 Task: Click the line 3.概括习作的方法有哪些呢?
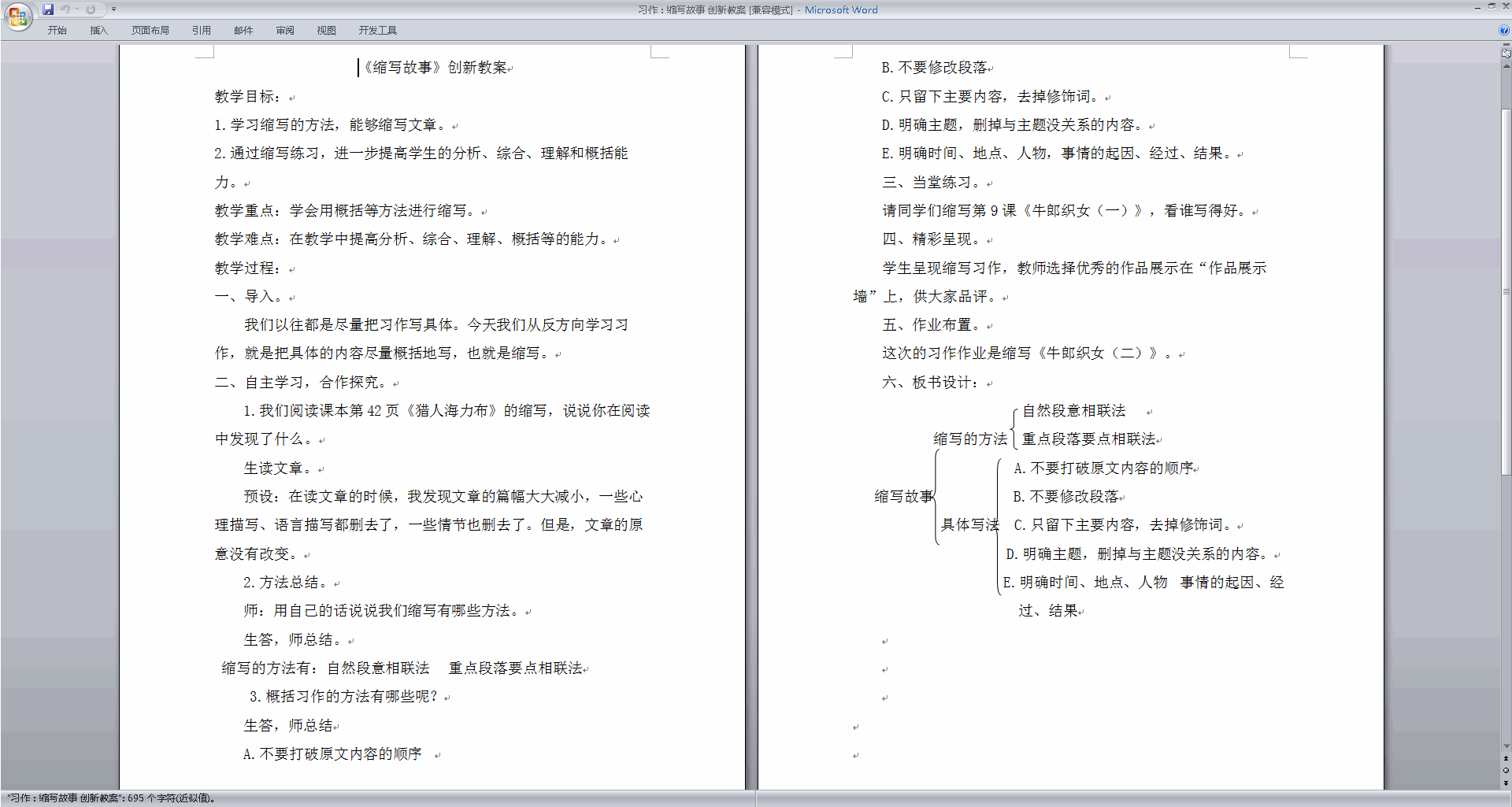point(343,697)
